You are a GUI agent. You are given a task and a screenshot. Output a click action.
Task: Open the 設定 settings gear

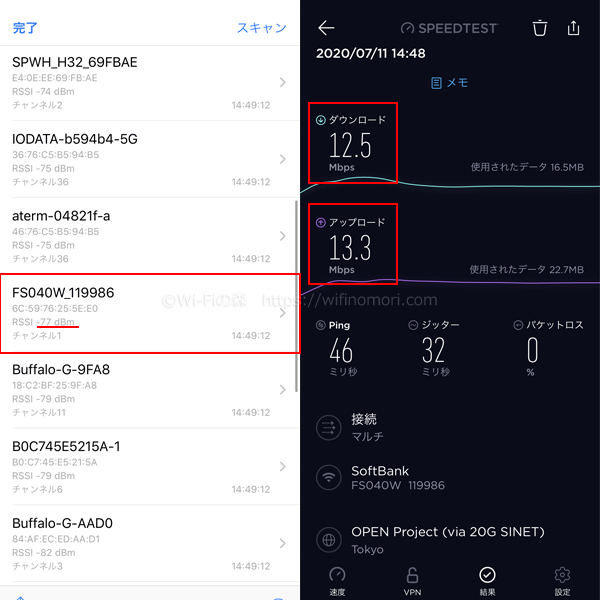pos(562,581)
